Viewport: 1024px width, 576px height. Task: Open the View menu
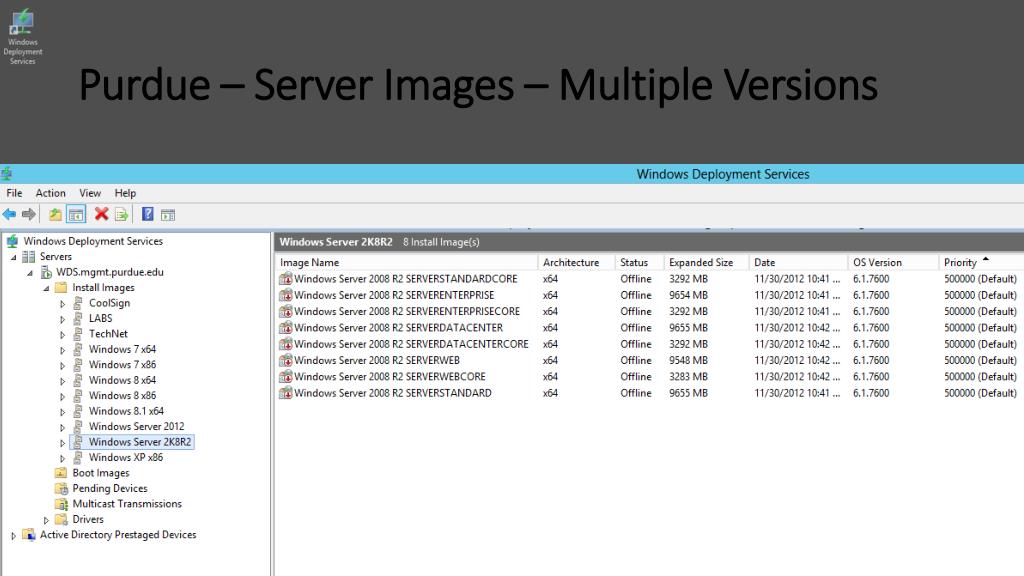[90, 193]
